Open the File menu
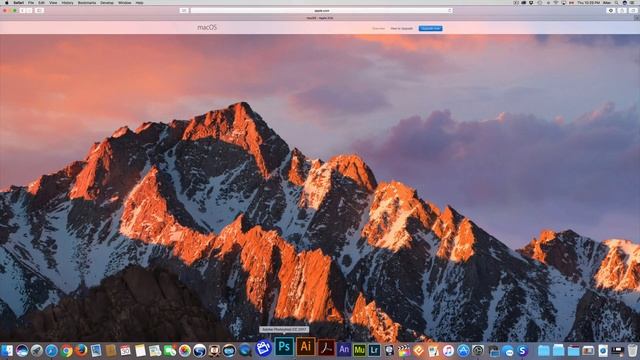Viewport: 640px width, 360px height. pyautogui.click(x=31, y=2)
